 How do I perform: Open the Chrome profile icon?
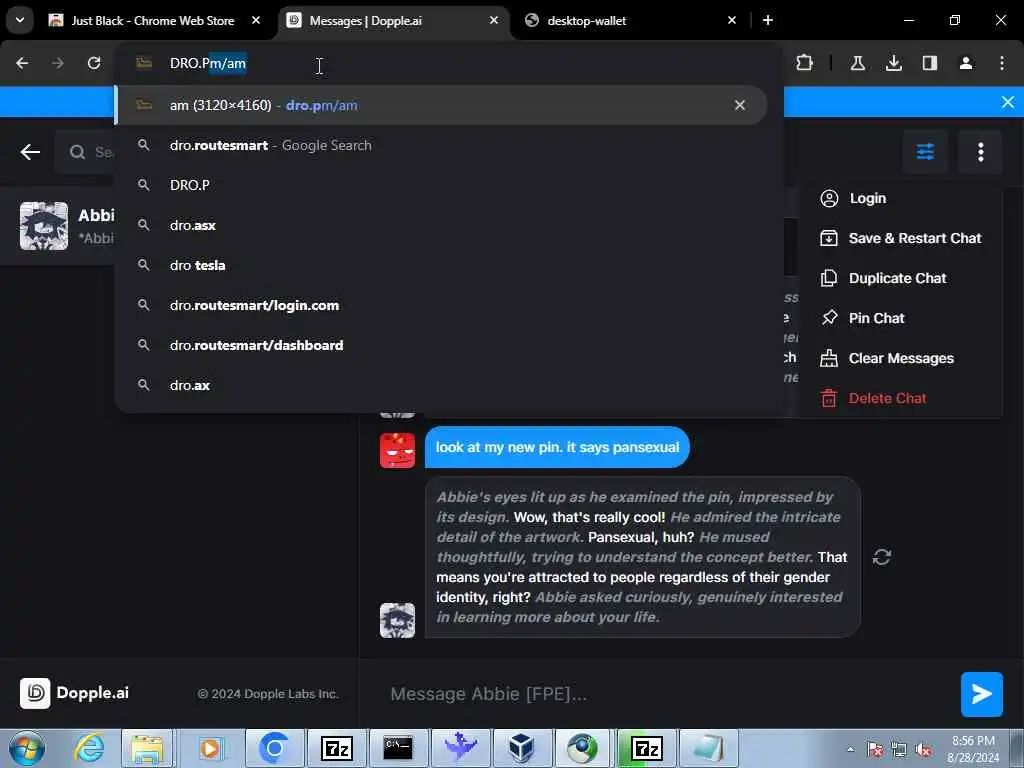point(966,63)
